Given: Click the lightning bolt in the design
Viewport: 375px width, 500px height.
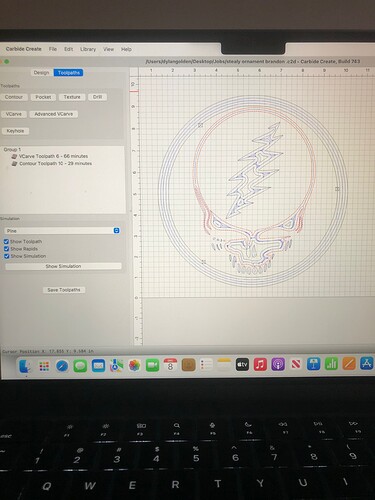Looking at the screenshot, I should tap(255, 170).
